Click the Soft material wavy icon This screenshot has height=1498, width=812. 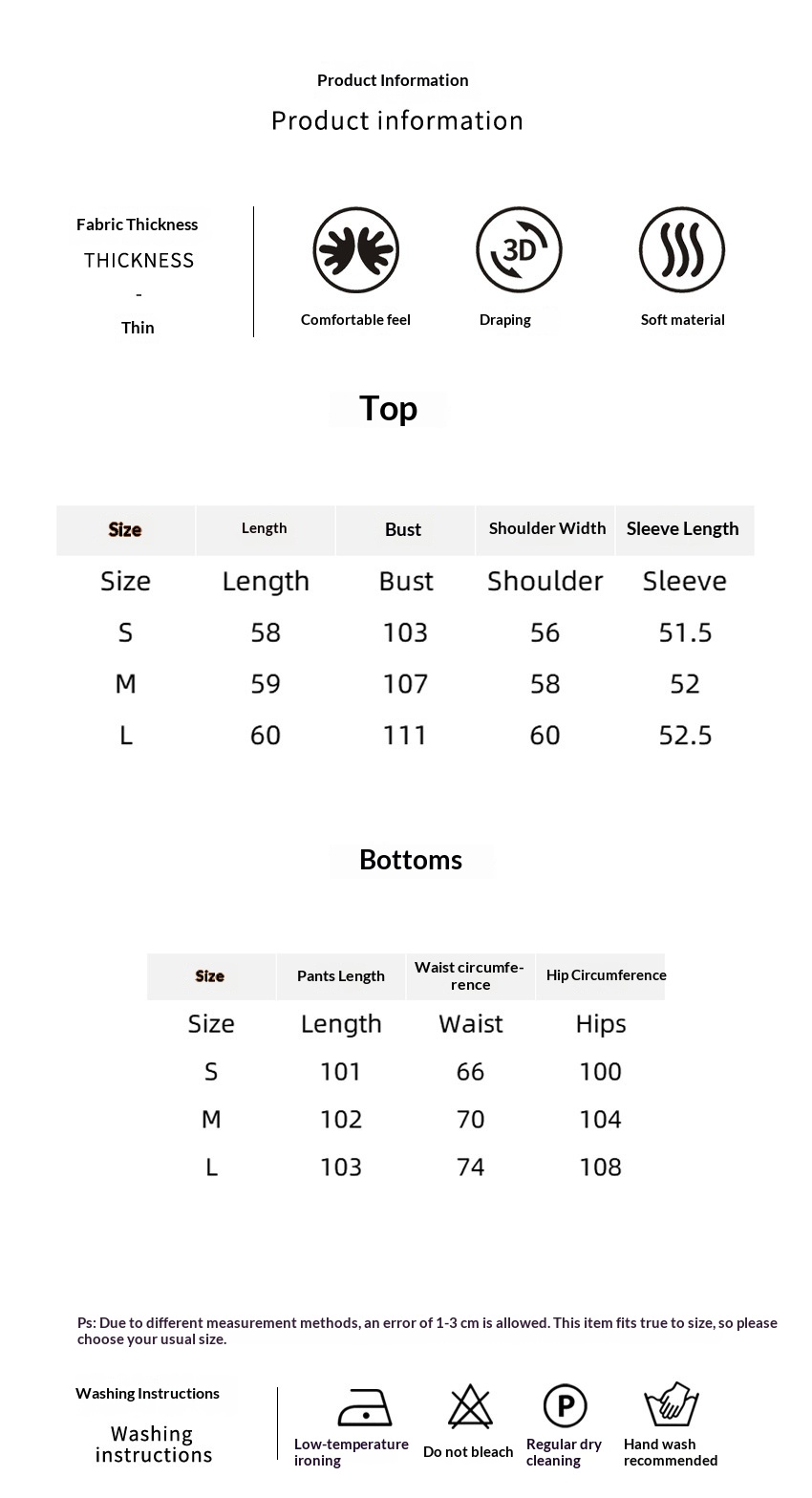pos(682,250)
